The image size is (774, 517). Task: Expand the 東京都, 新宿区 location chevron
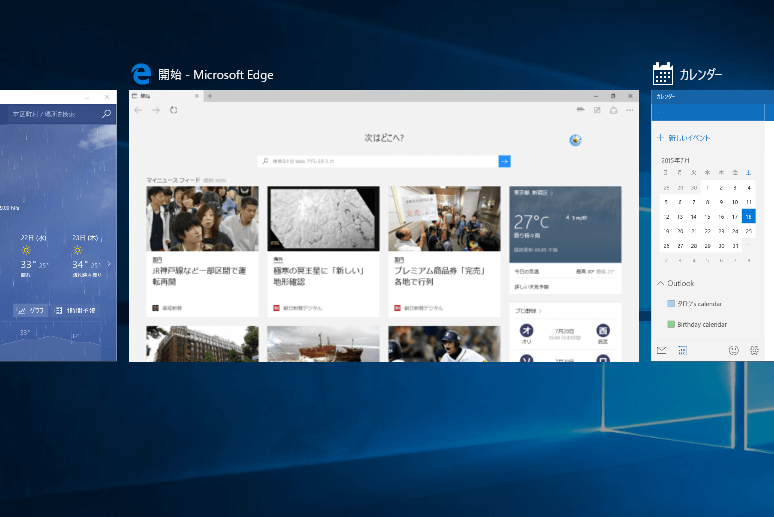tap(552, 193)
